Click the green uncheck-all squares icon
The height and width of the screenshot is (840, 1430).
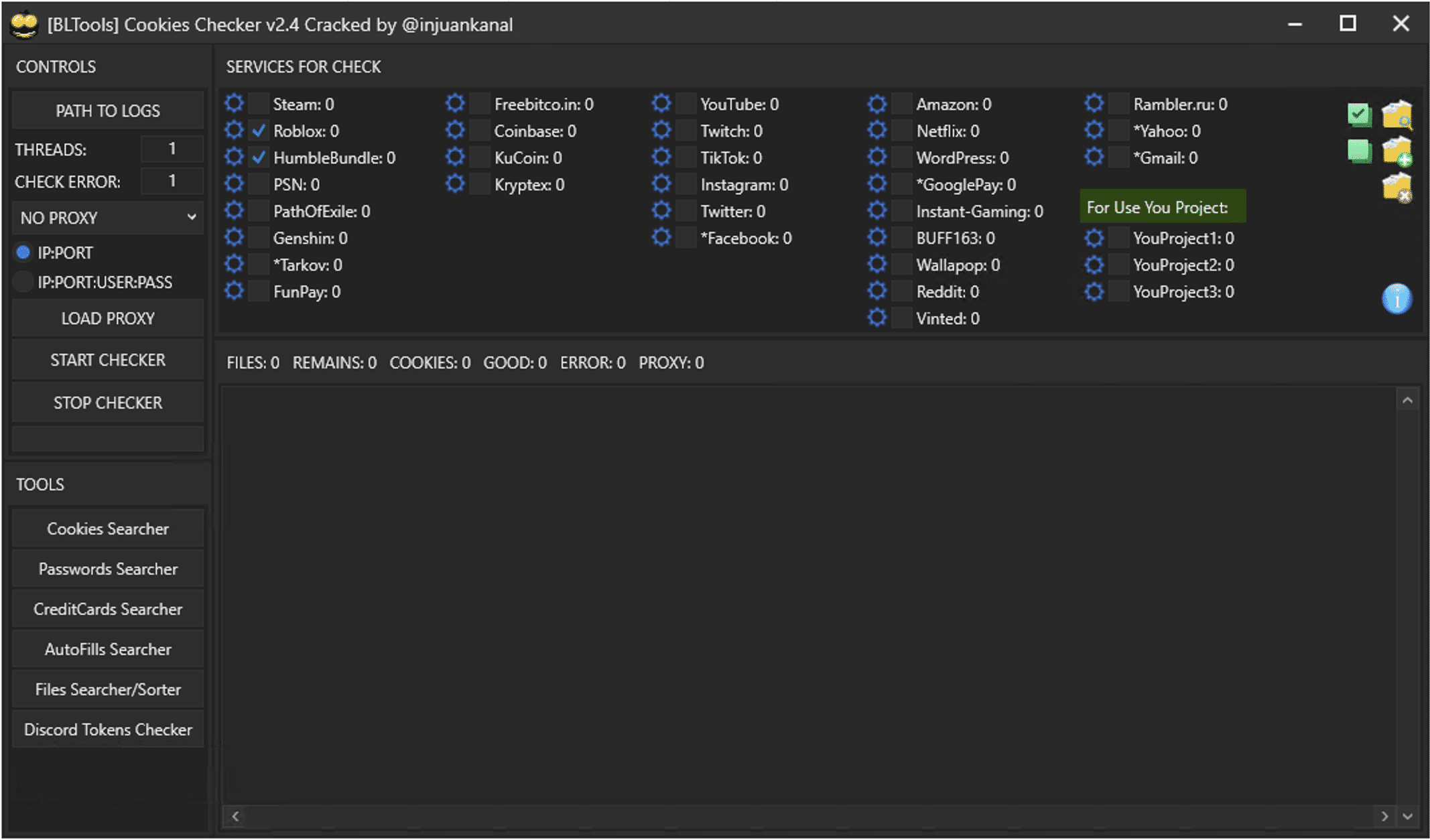coord(1358,151)
